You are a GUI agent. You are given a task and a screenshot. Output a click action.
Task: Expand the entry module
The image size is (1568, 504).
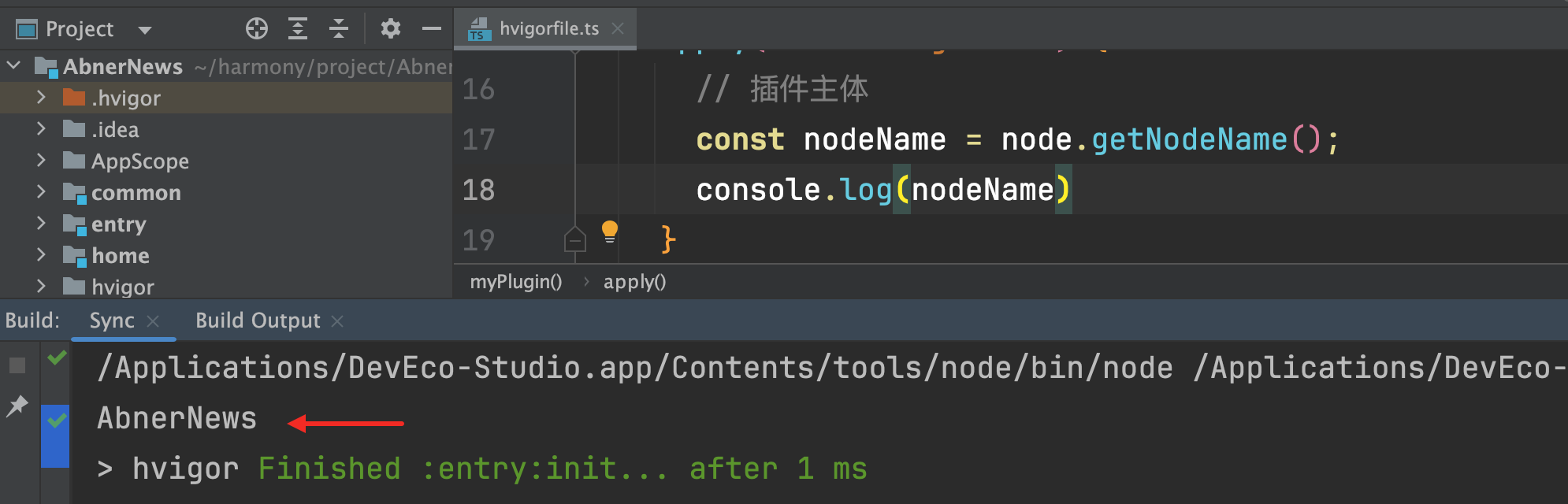click(41, 224)
